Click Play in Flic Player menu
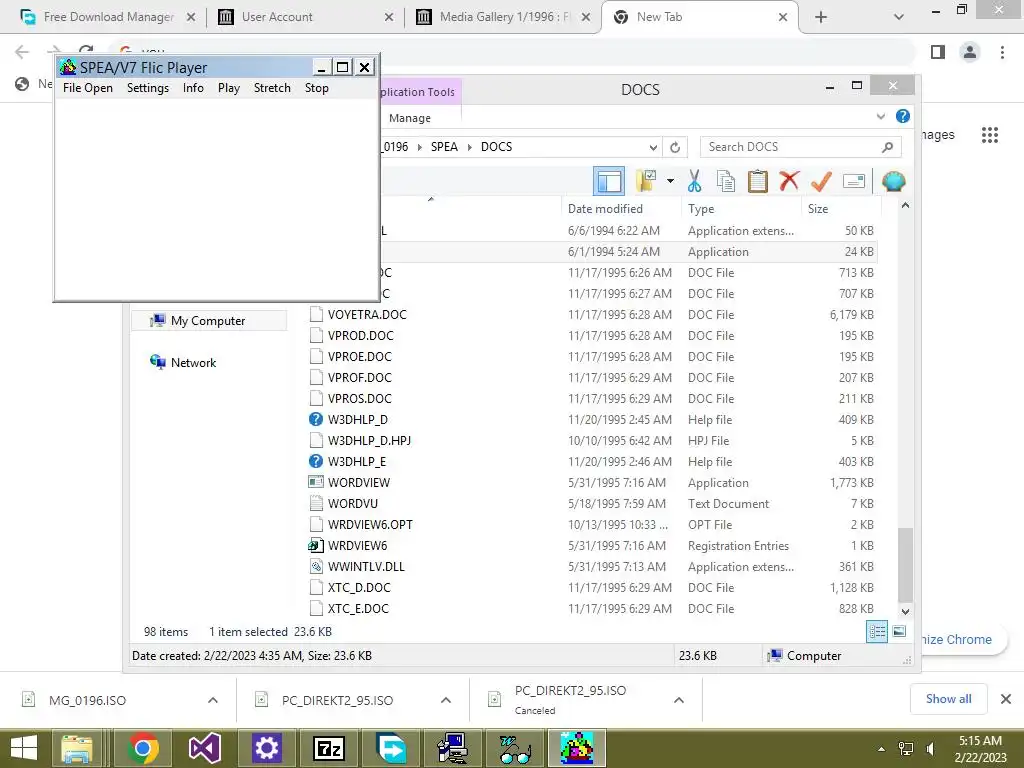This screenshot has width=1024, height=768. click(x=229, y=88)
